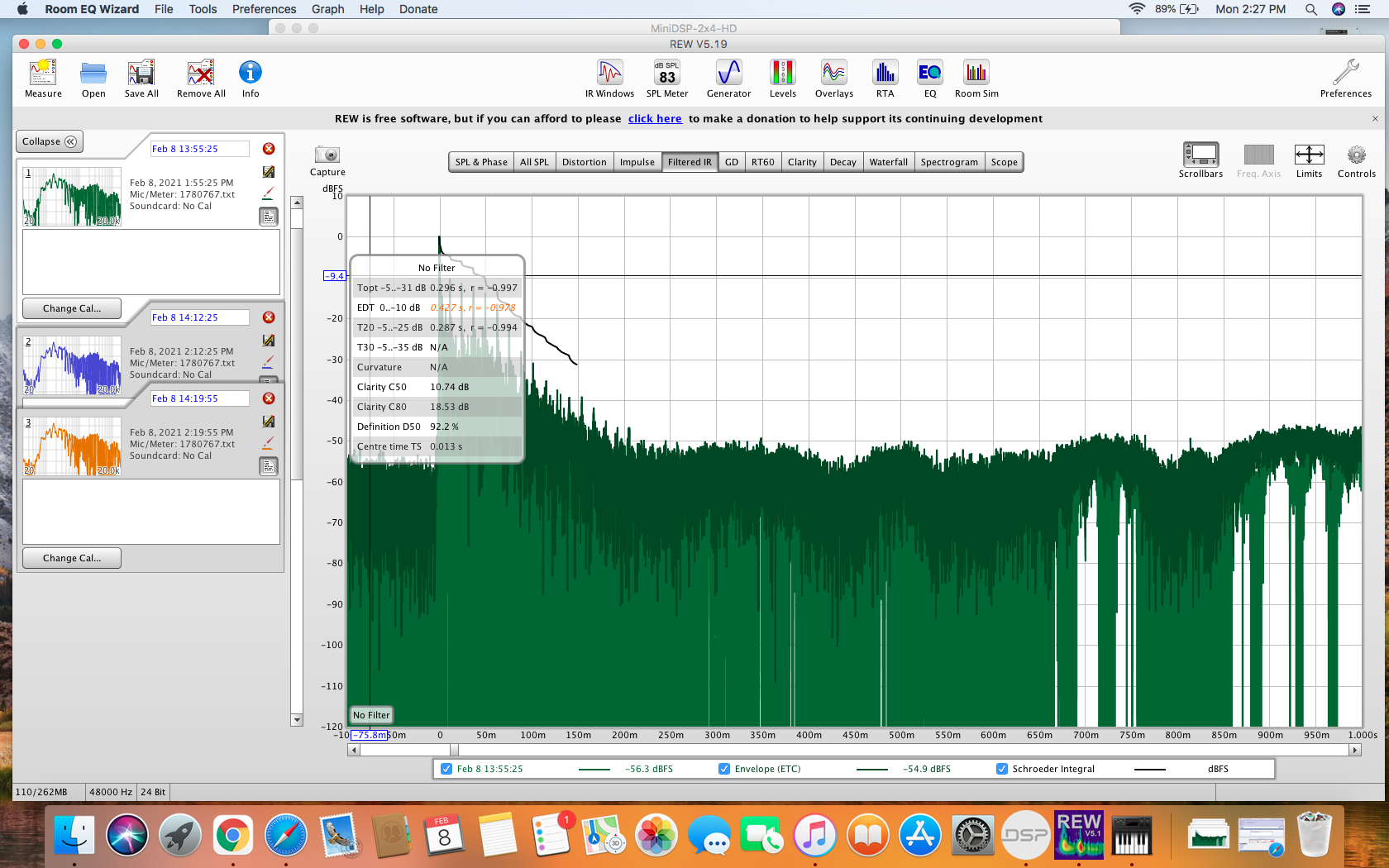This screenshot has width=1389, height=868.
Task: Open measurement info icon for Feb 8 14:19:55
Action: click(x=269, y=466)
